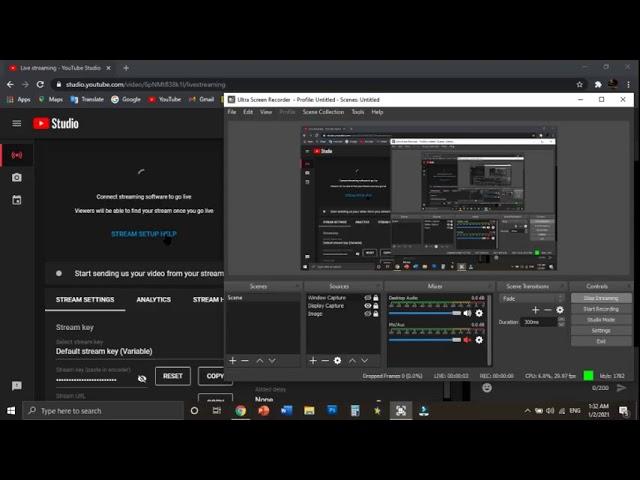Screen dimensions: 640x480
Task: Open Chrome from the taskbar
Action: click(240, 411)
